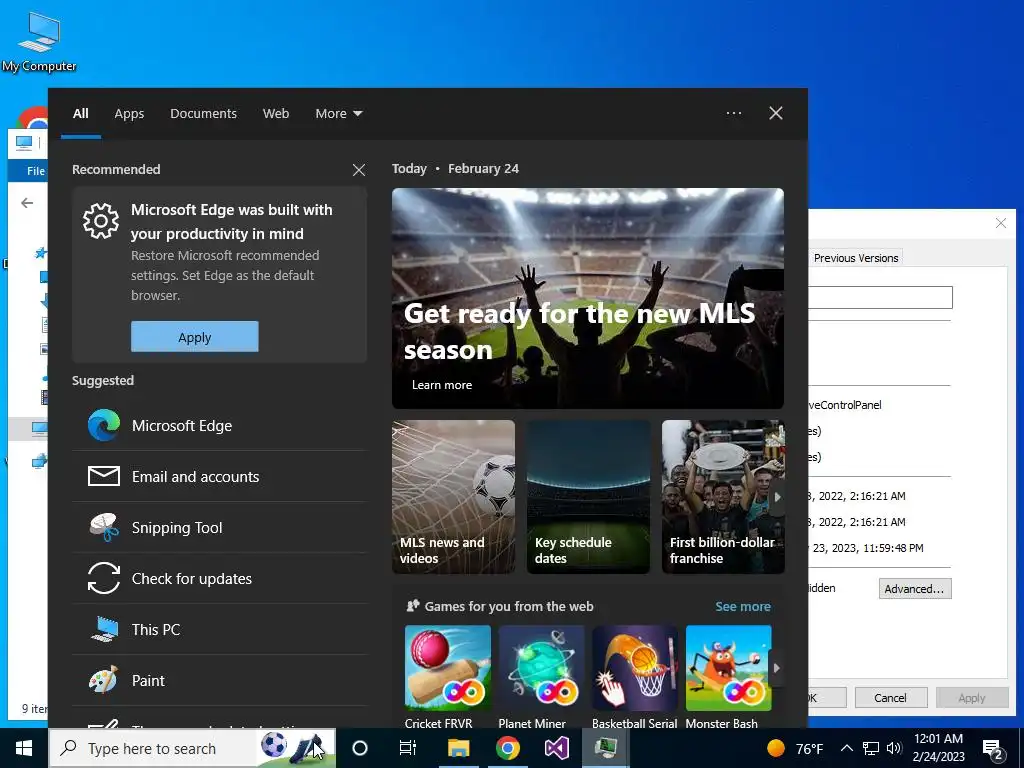Open File Explorer from taskbar

(458, 748)
